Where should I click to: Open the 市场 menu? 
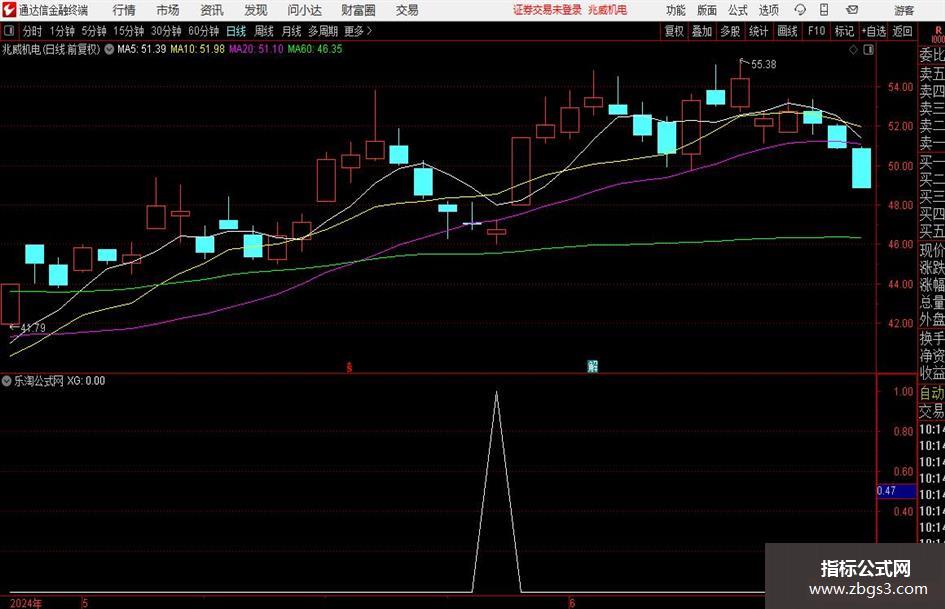coord(168,10)
